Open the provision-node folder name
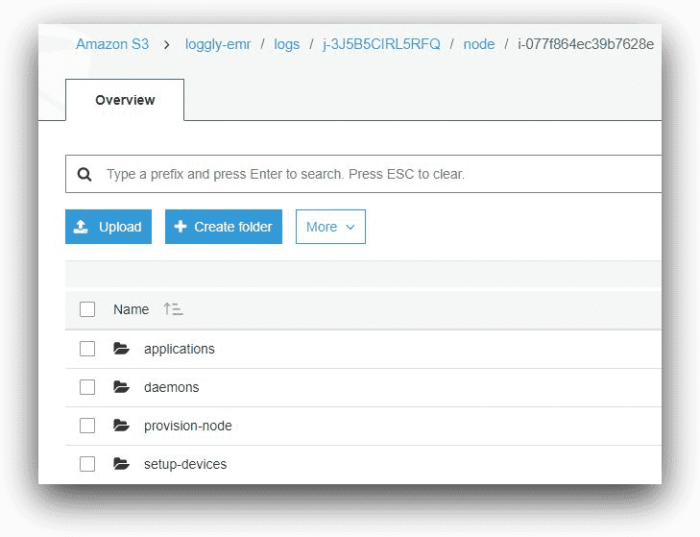 [x=188, y=426]
